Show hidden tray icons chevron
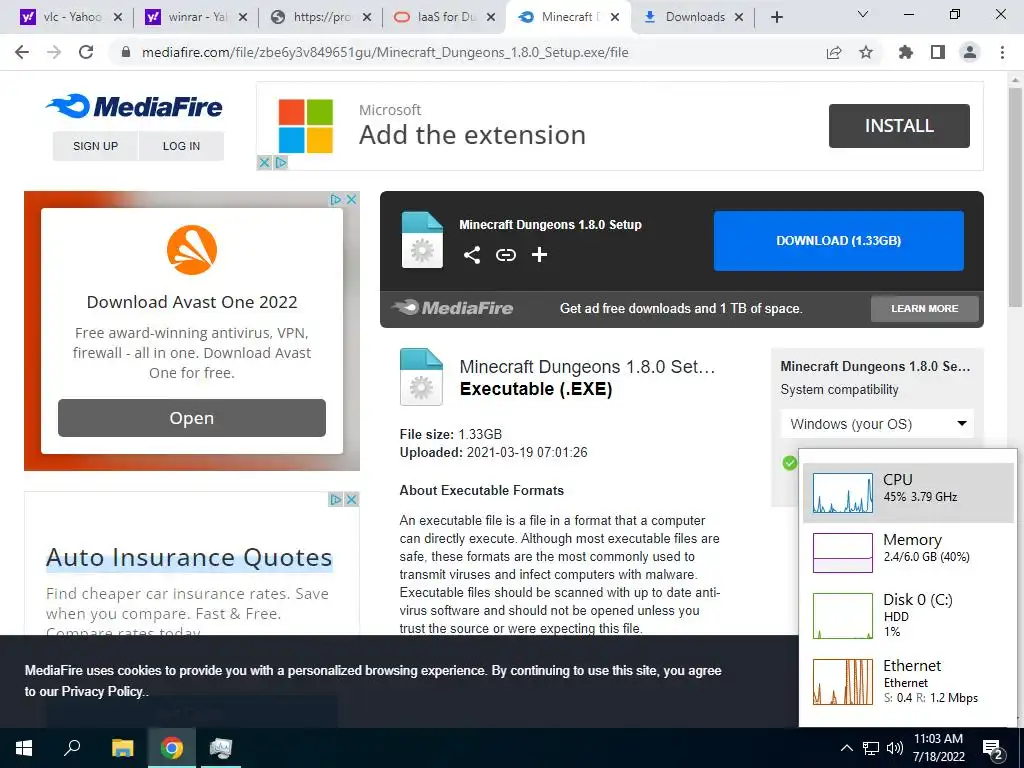This screenshot has width=1024, height=768. pyautogui.click(x=846, y=748)
